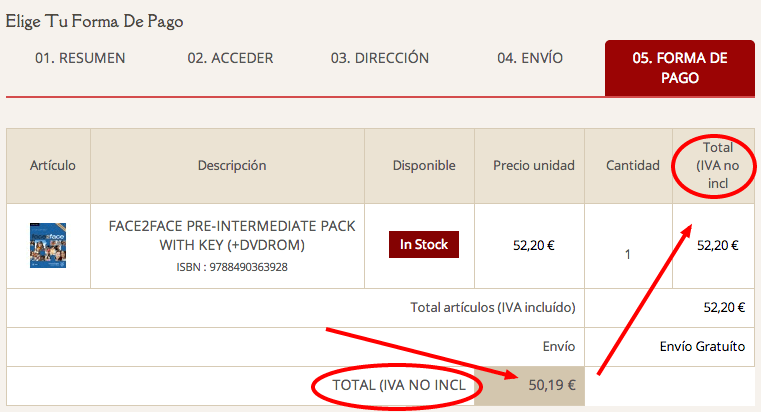Image resolution: width=761 pixels, height=412 pixels.
Task: Click the quantity value 1
Action: point(628,254)
